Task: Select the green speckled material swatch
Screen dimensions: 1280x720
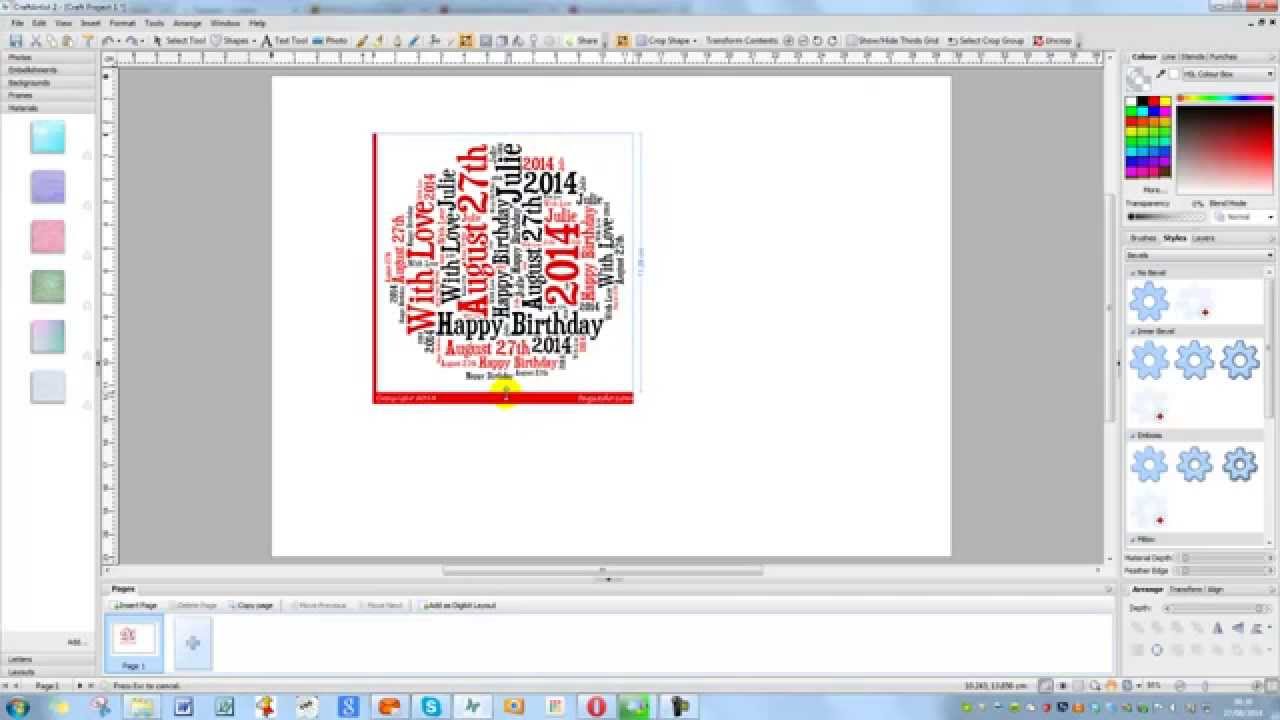Action: click(x=48, y=287)
